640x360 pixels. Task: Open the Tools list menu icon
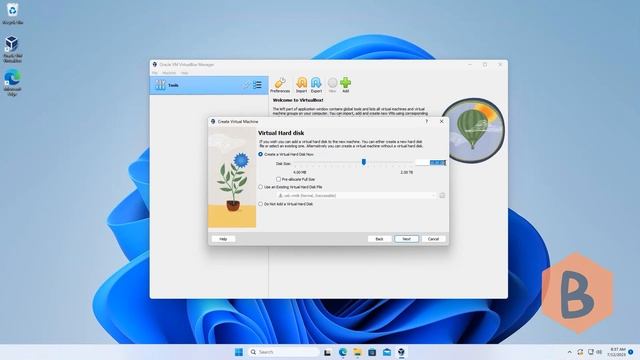(x=257, y=85)
